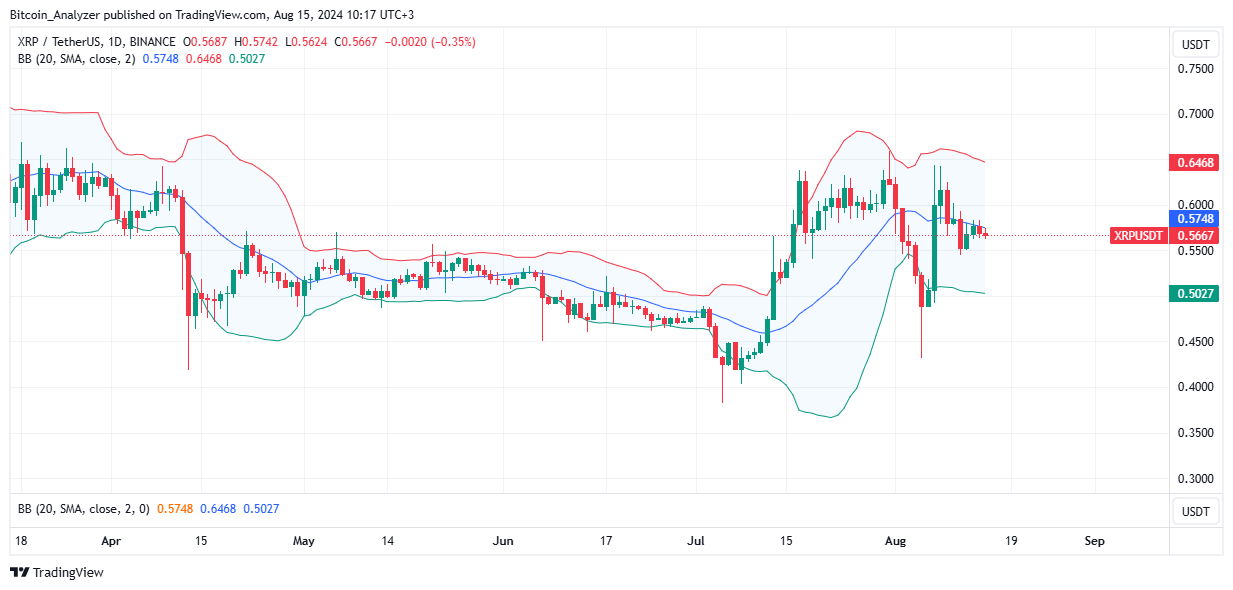Click the 0.7500 price scale label
The width and height of the screenshot is (1233, 590).
[1194, 69]
